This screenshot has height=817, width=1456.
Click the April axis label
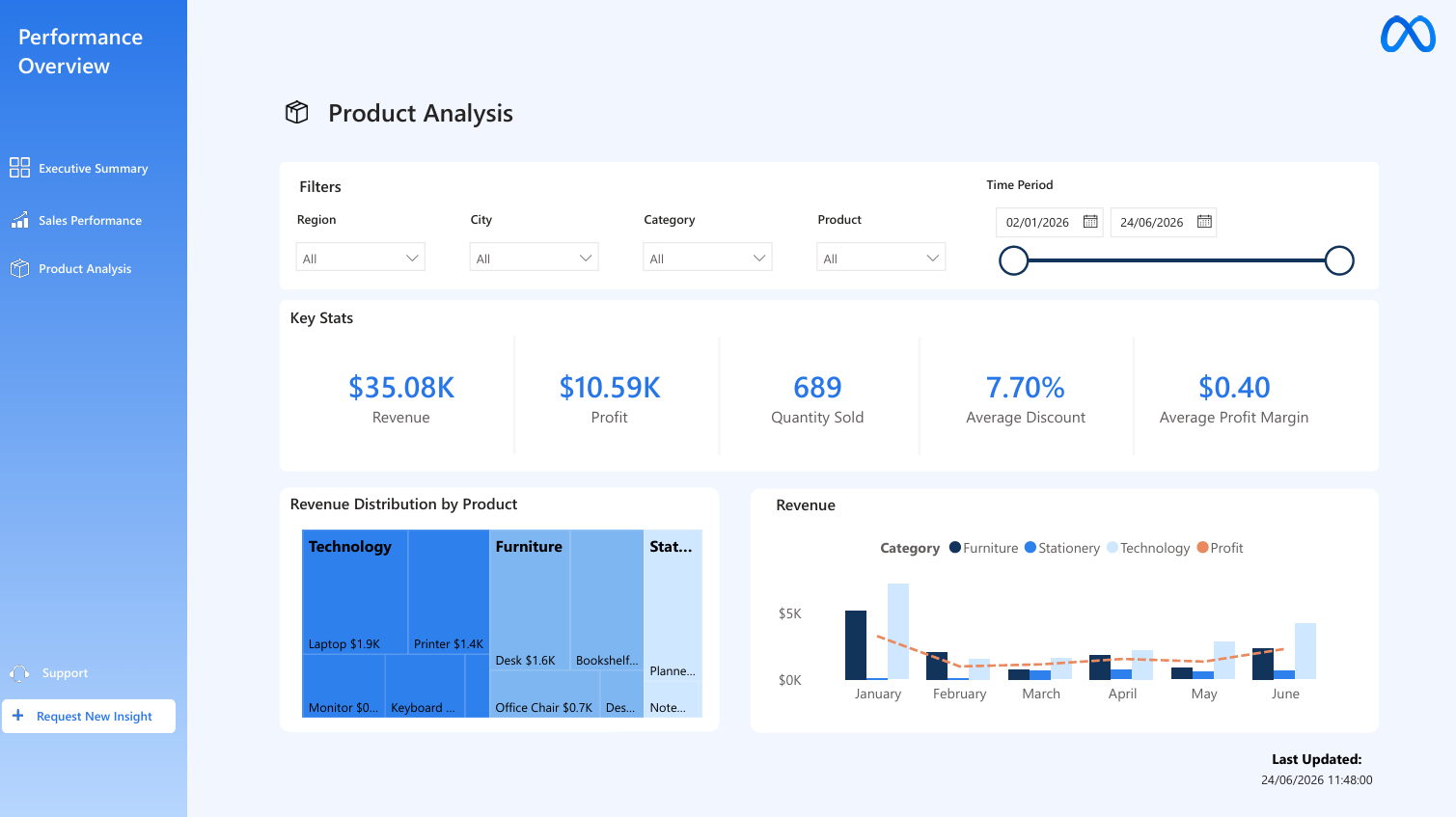click(x=1123, y=694)
